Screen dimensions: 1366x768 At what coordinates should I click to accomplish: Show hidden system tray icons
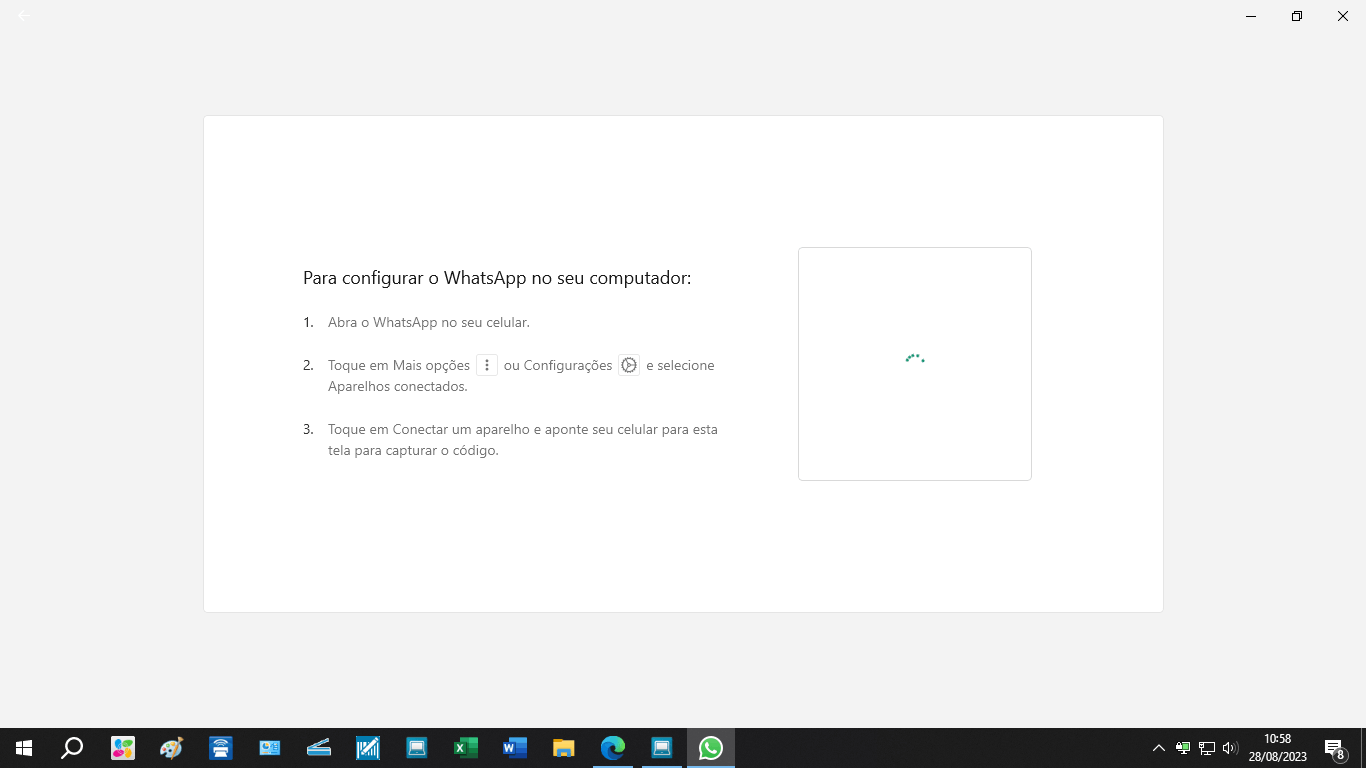(x=1159, y=748)
